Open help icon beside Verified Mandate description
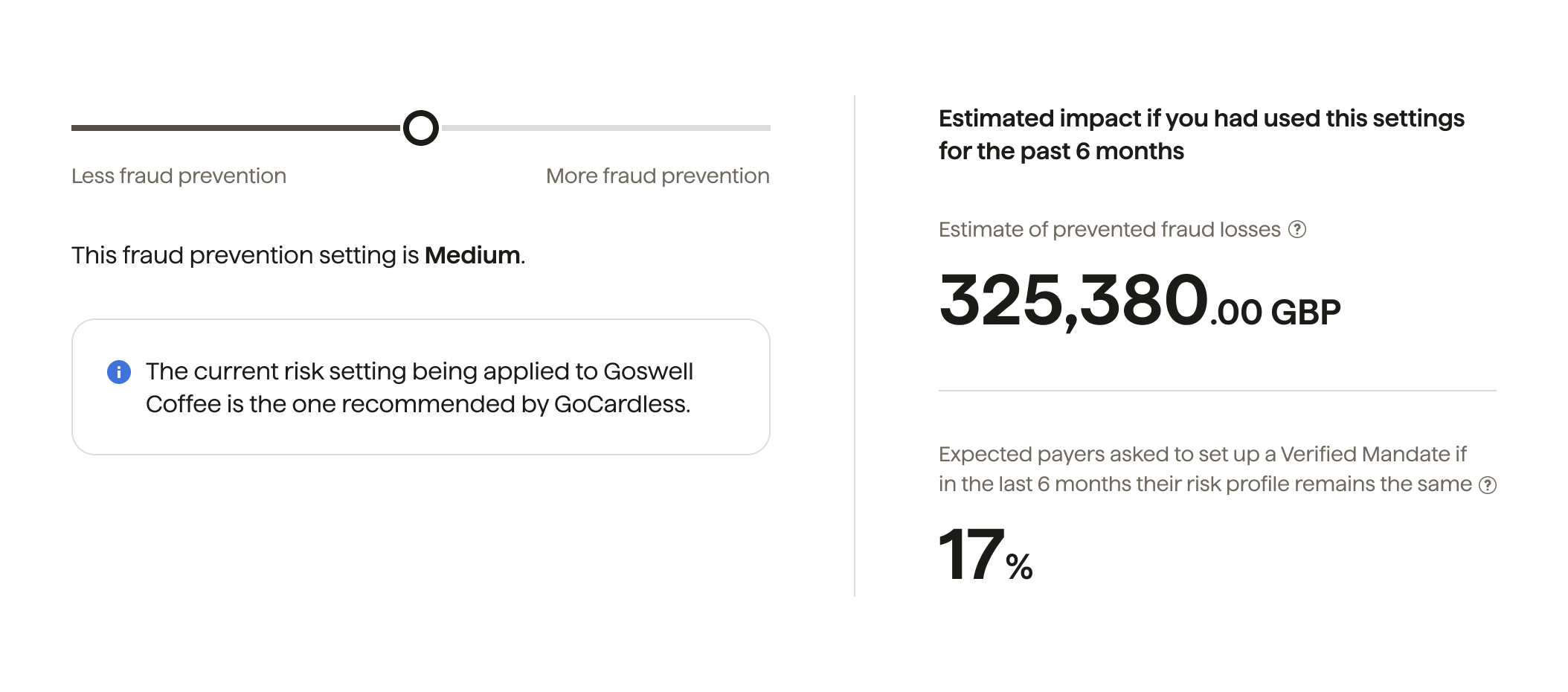The width and height of the screenshot is (1568, 692). tap(1487, 485)
